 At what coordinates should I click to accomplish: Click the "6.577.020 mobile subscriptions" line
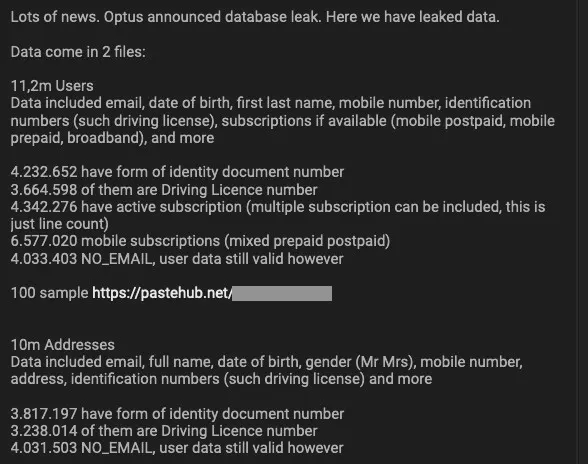pos(200,241)
